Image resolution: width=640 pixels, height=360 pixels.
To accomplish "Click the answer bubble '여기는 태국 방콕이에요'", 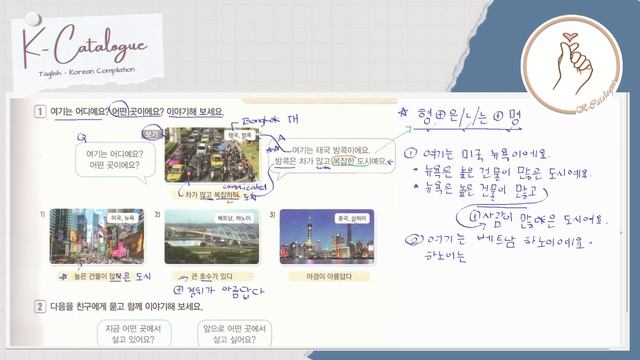I will pos(331,156).
